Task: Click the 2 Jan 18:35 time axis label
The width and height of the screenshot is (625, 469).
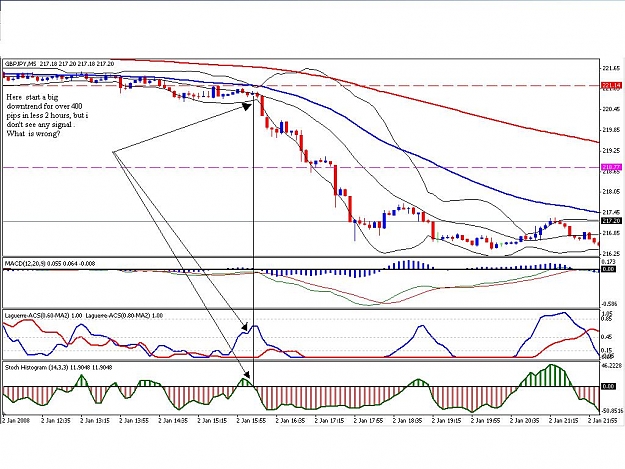Action: 407,420
